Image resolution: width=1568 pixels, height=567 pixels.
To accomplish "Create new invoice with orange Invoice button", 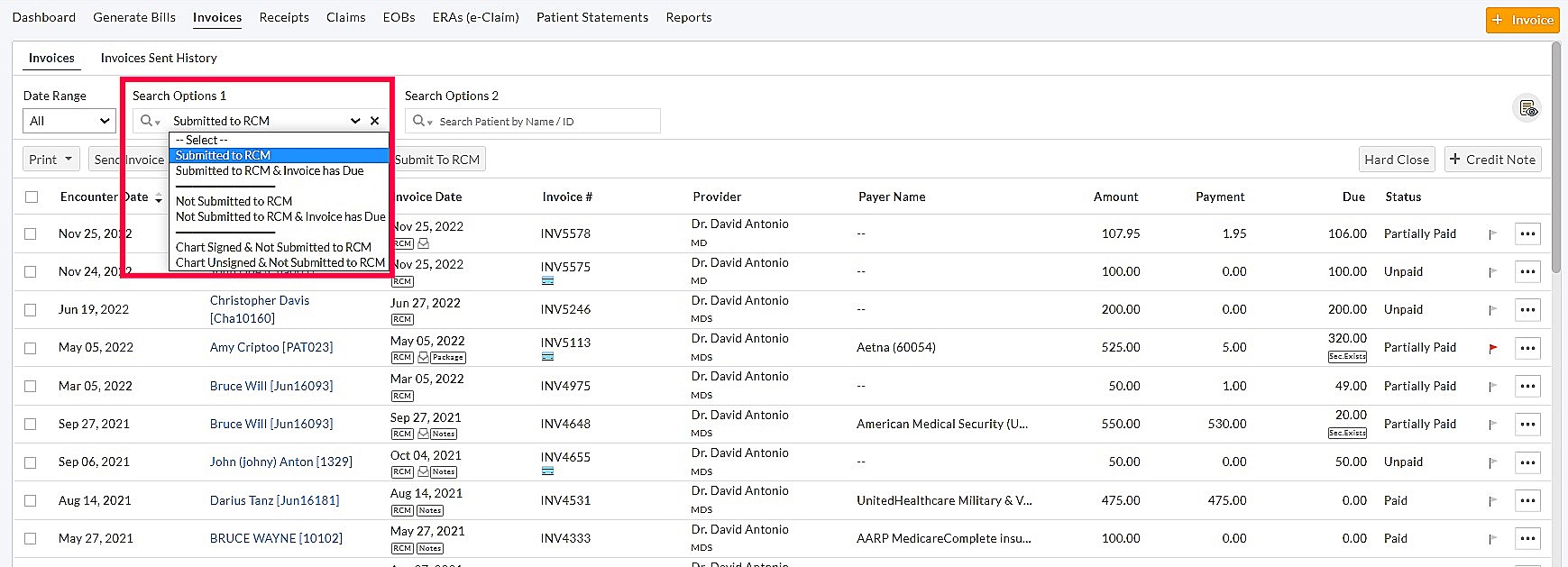I will pos(1522,20).
